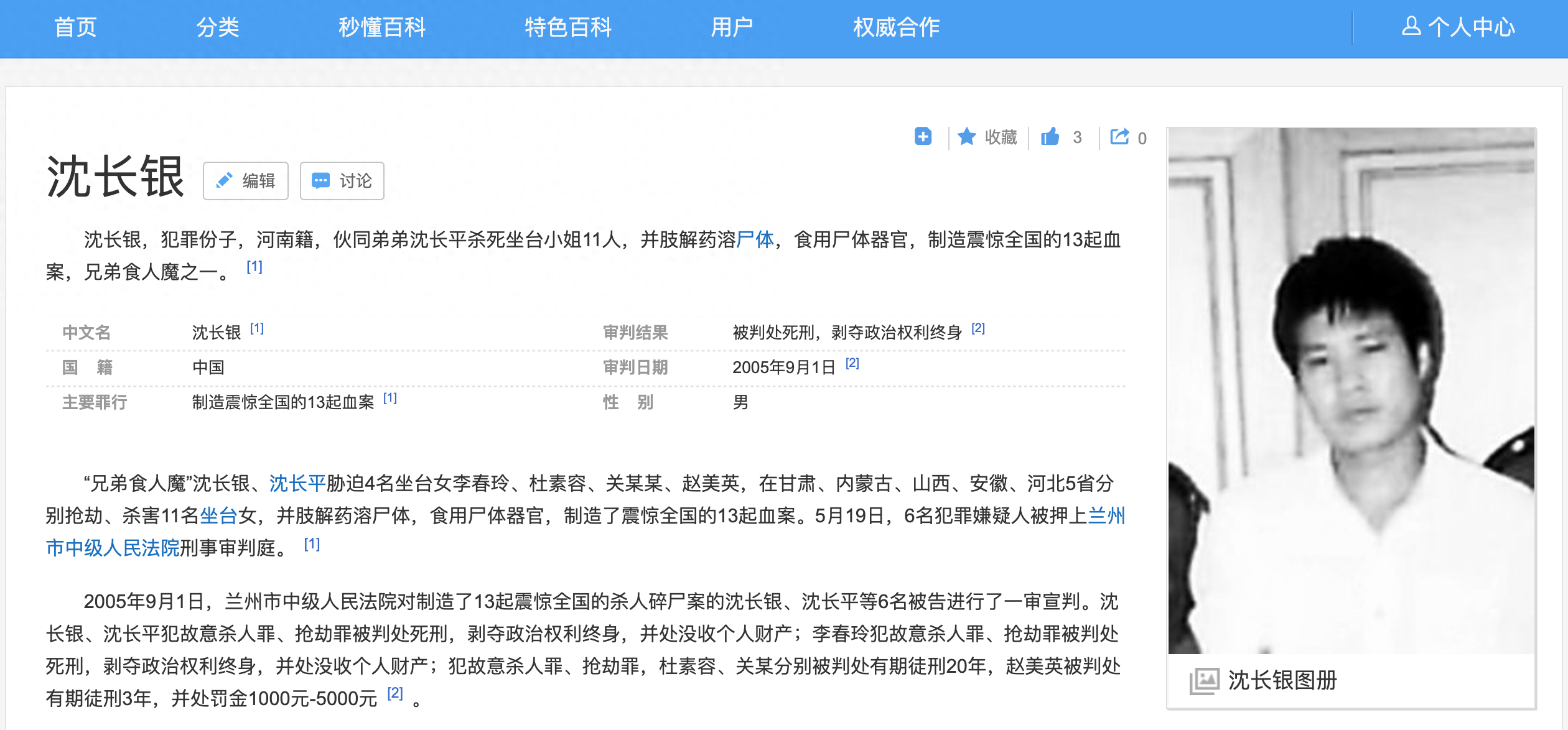Click the blue plus add icon
Screen dimensions: 1568x730
923,136
